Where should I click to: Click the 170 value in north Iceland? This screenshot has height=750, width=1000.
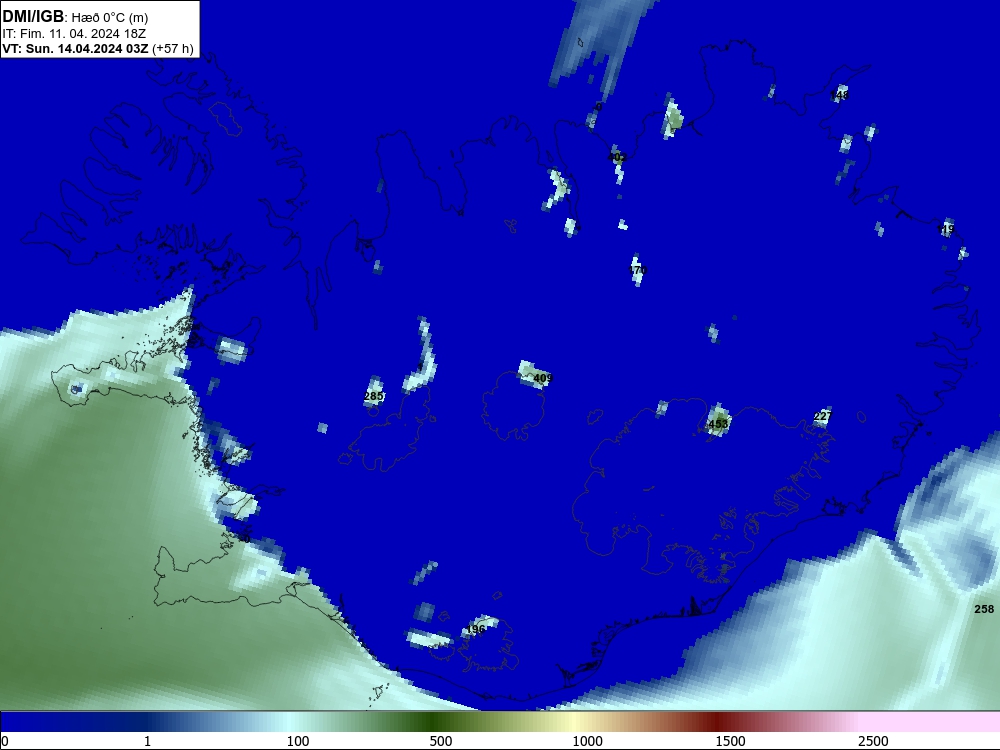pos(637,270)
